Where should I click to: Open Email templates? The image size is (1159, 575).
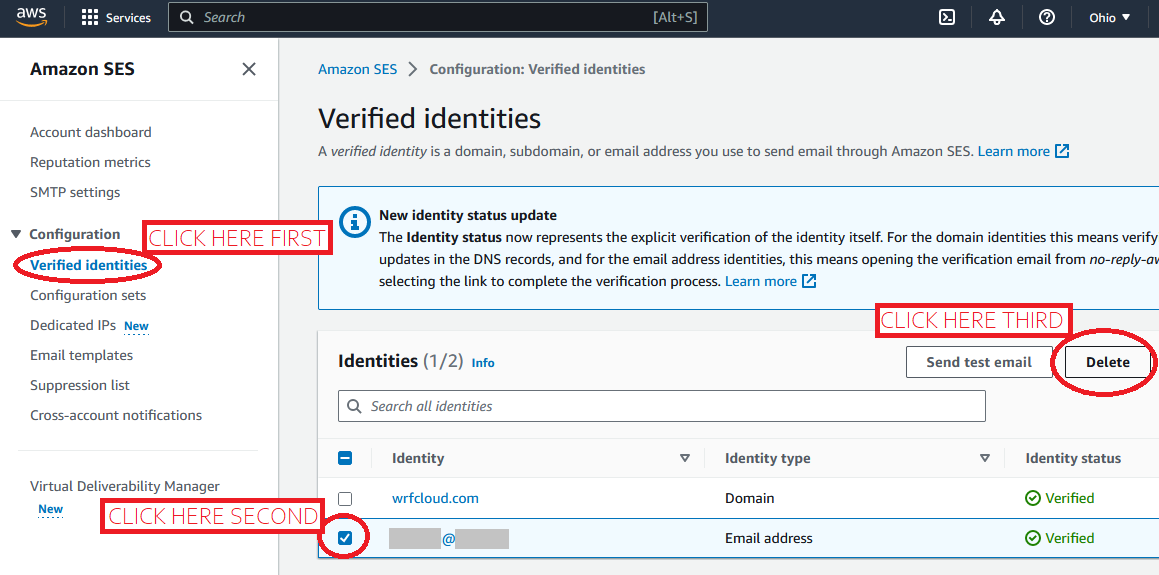click(81, 355)
